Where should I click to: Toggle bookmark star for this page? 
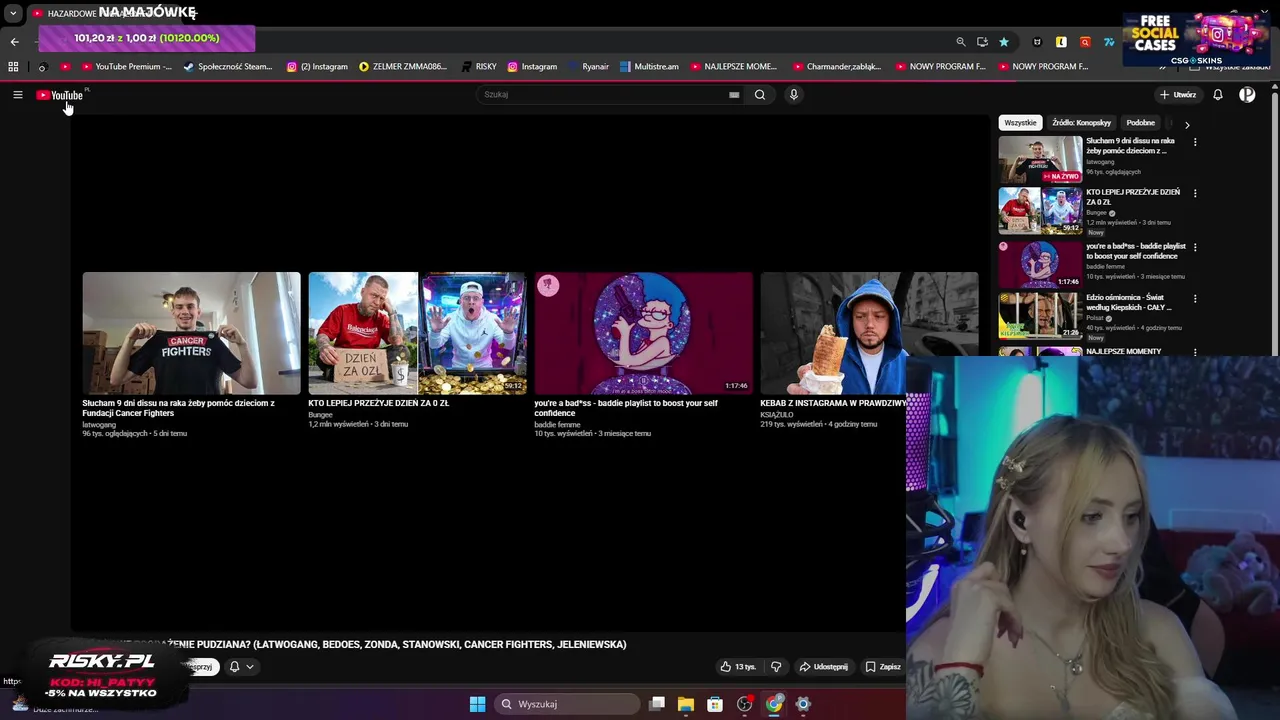(1004, 42)
